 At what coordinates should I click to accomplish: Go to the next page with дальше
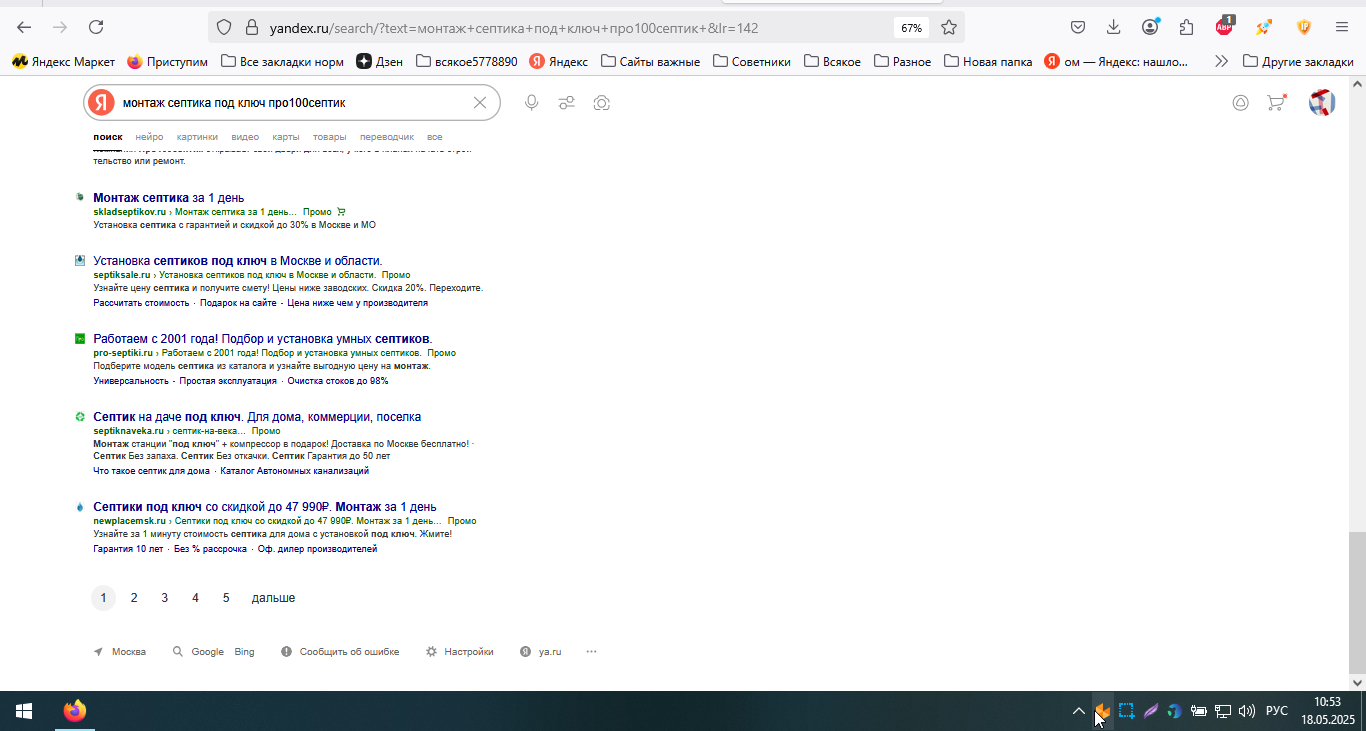pos(273,598)
